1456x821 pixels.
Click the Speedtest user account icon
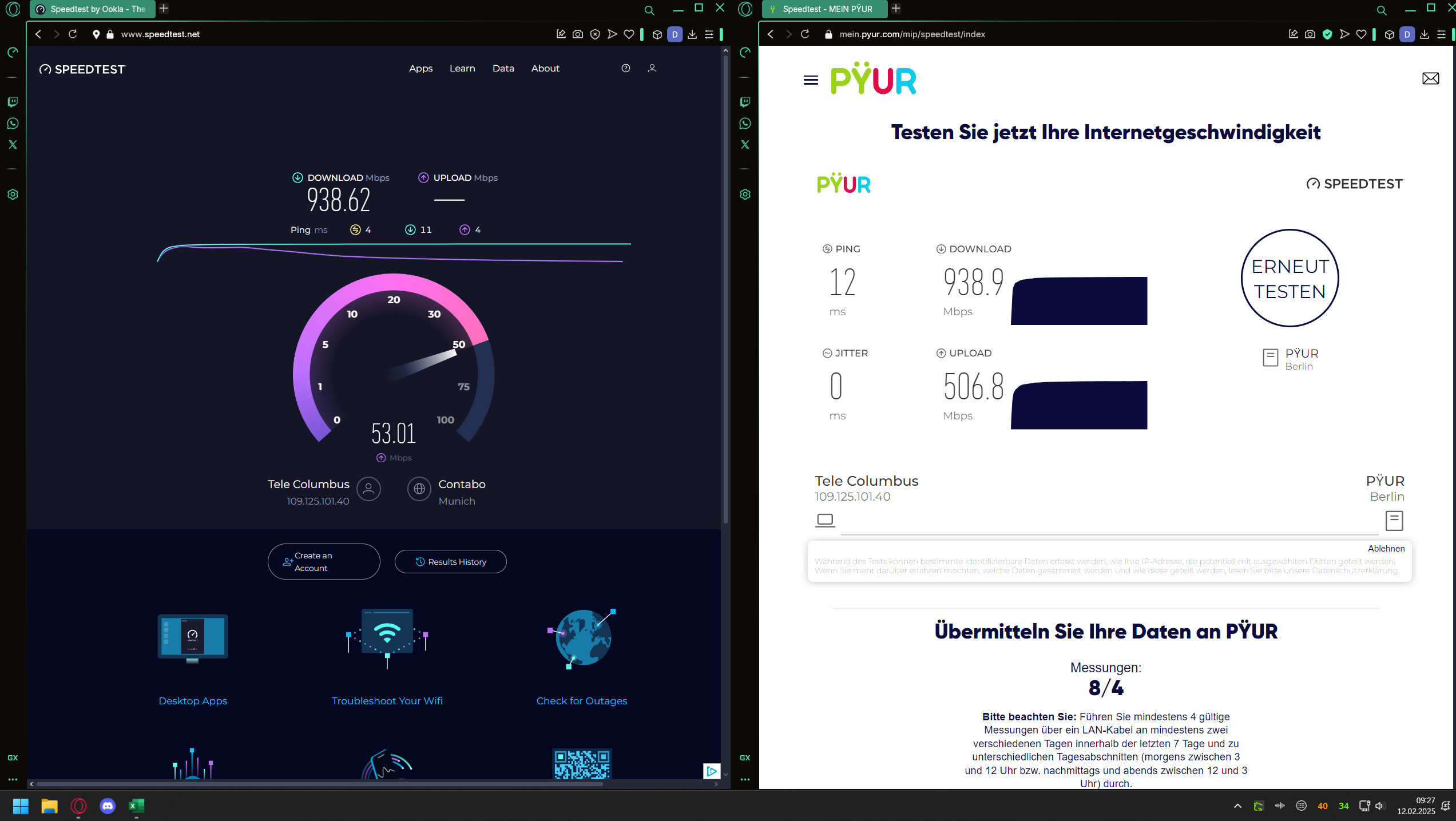coord(652,68)
